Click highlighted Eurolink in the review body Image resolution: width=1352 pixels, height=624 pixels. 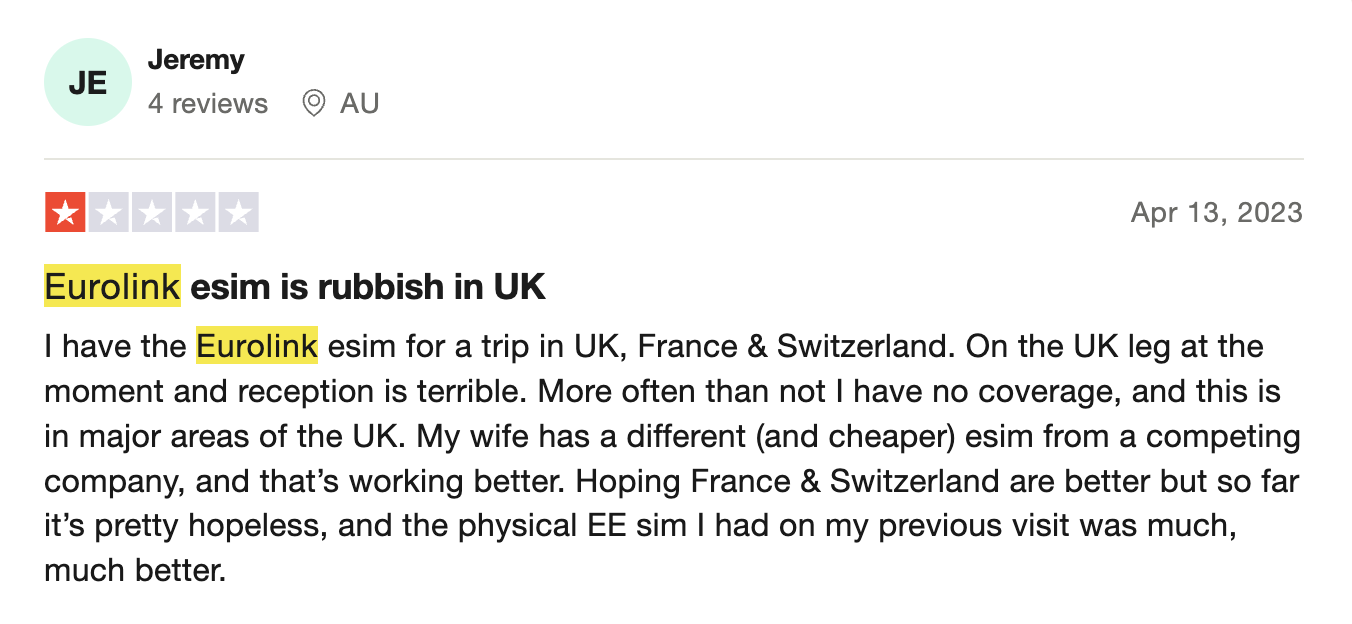point(257,346)
